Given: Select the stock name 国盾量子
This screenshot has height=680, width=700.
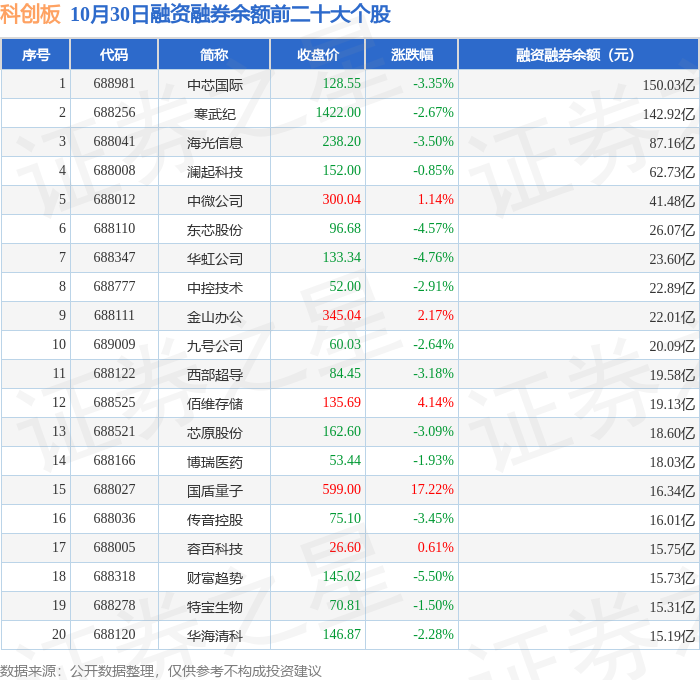Looking at the screenshot, I should [215, 491].
